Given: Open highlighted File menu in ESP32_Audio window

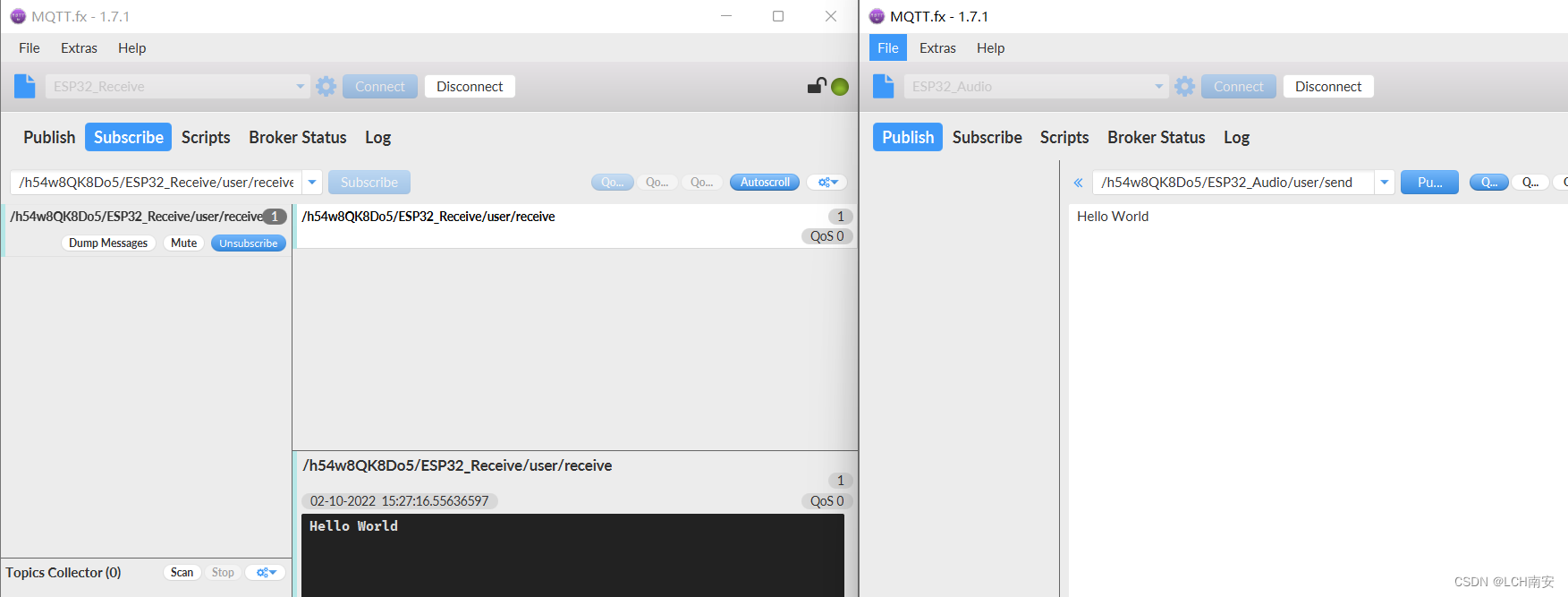Looking at the screenshot, I should point(888,48).
